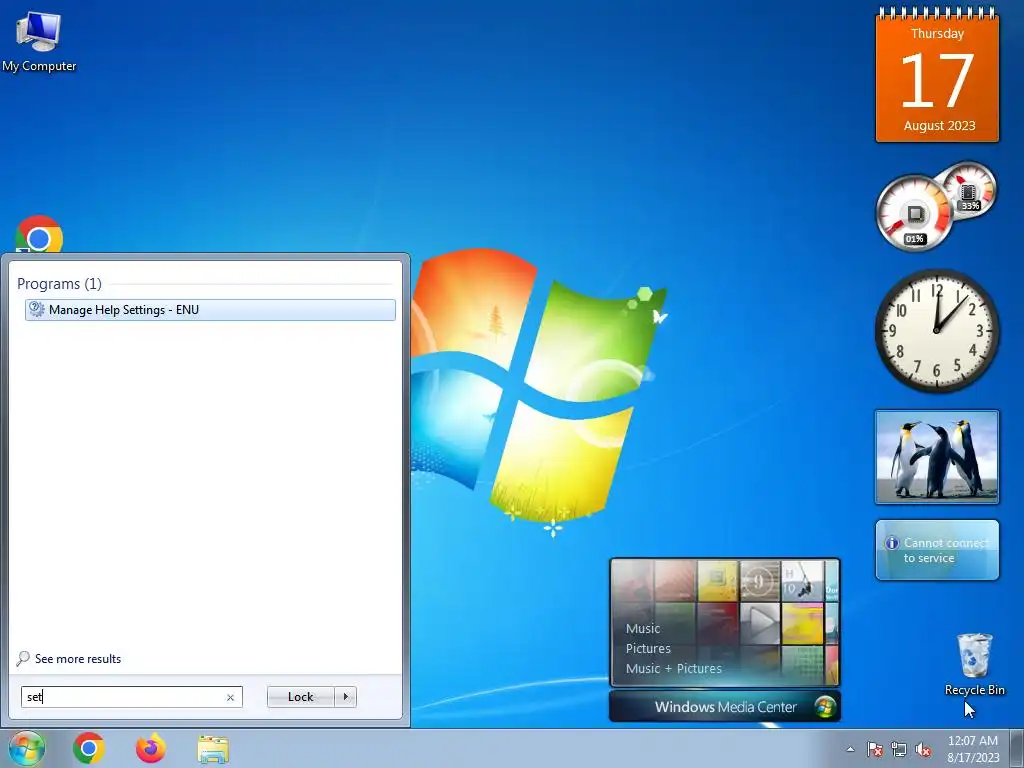Viewport: 1024px width, 768px height.
Task: Click the Show desktop strip
Action: (1017, 748)
